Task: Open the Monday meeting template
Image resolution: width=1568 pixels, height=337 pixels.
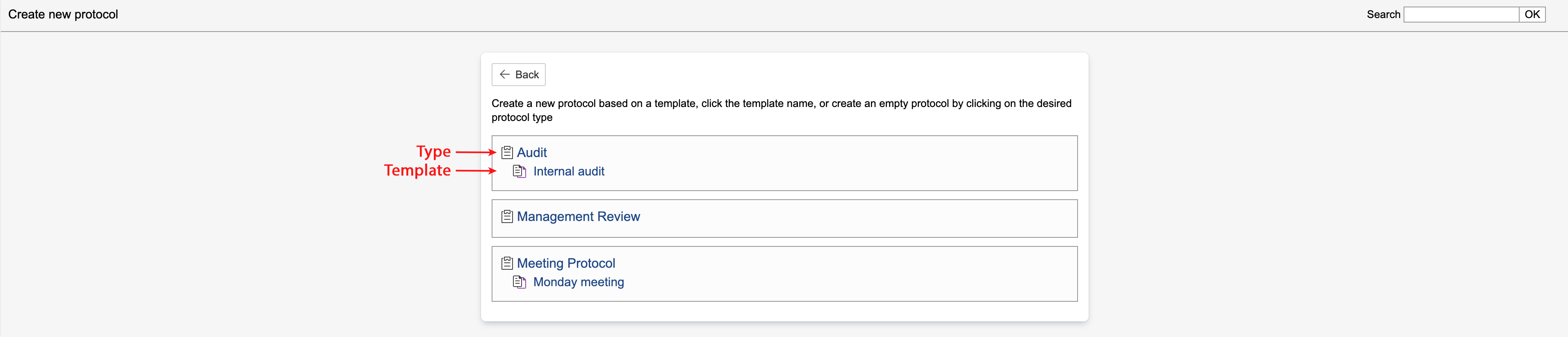Action: click(578, 282)
